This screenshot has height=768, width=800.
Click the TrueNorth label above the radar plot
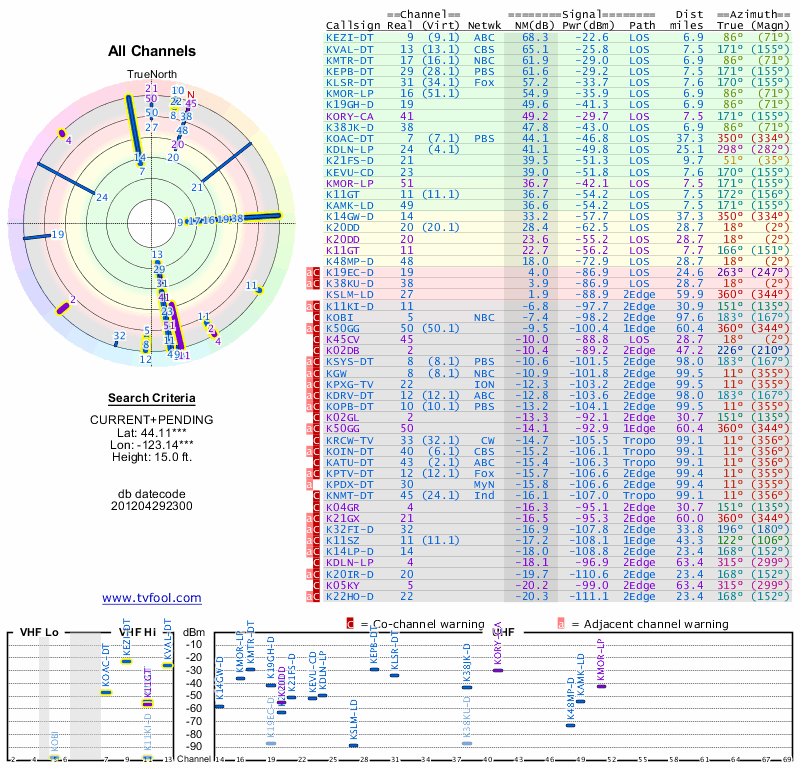pos(152,75)
